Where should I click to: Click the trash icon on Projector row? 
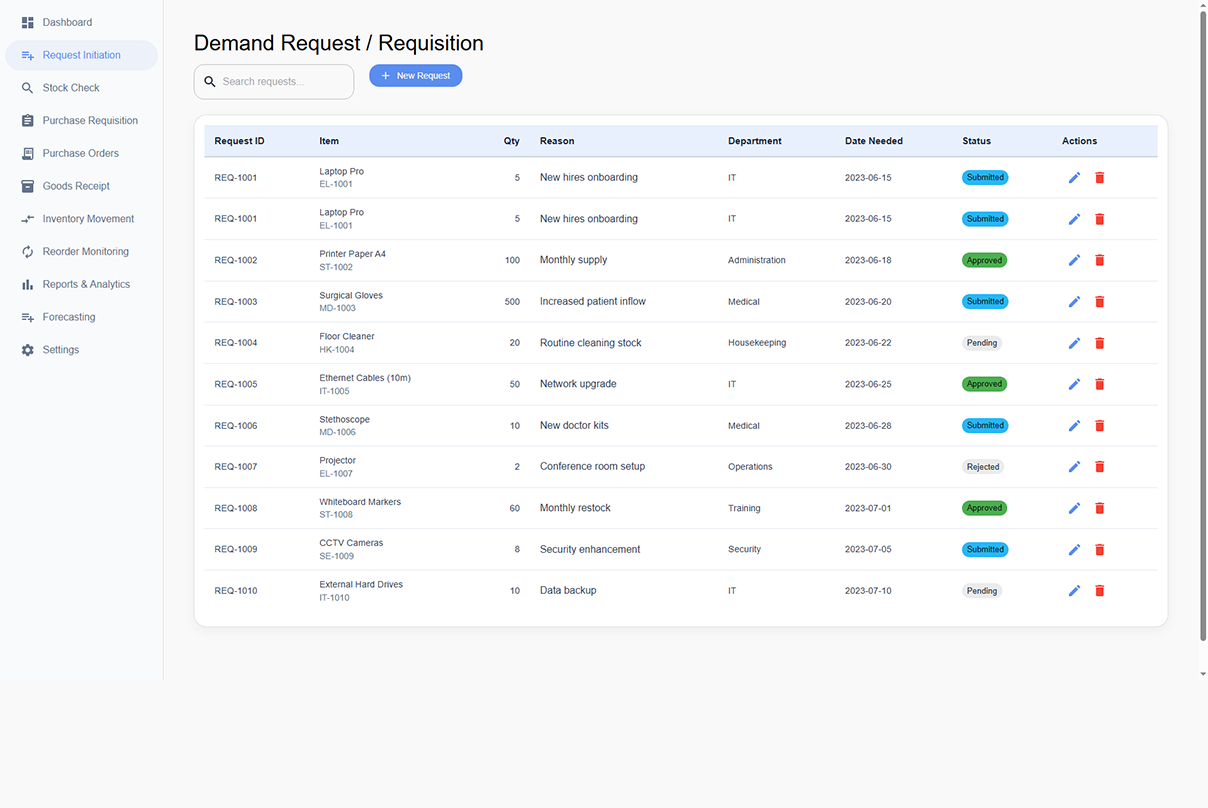click(x=1100, y=467)
